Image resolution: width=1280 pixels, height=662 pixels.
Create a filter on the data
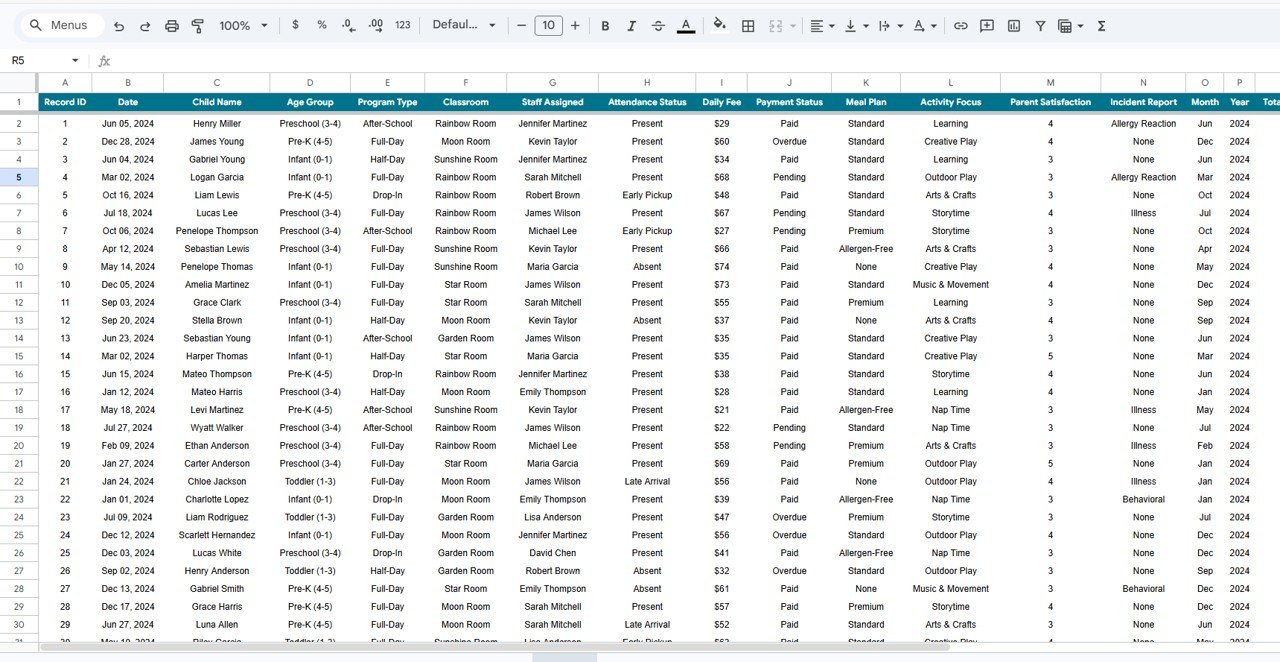[1040, 25]
